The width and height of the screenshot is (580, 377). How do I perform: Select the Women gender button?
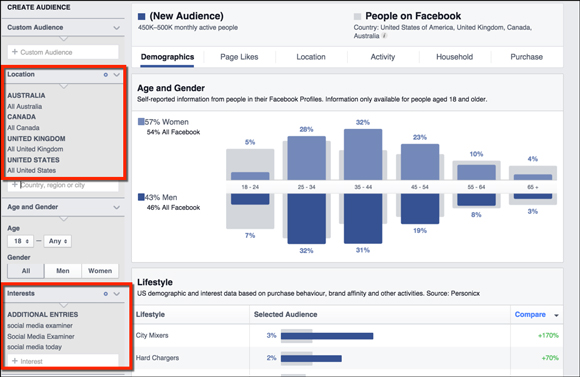click(x=100, y=271)
